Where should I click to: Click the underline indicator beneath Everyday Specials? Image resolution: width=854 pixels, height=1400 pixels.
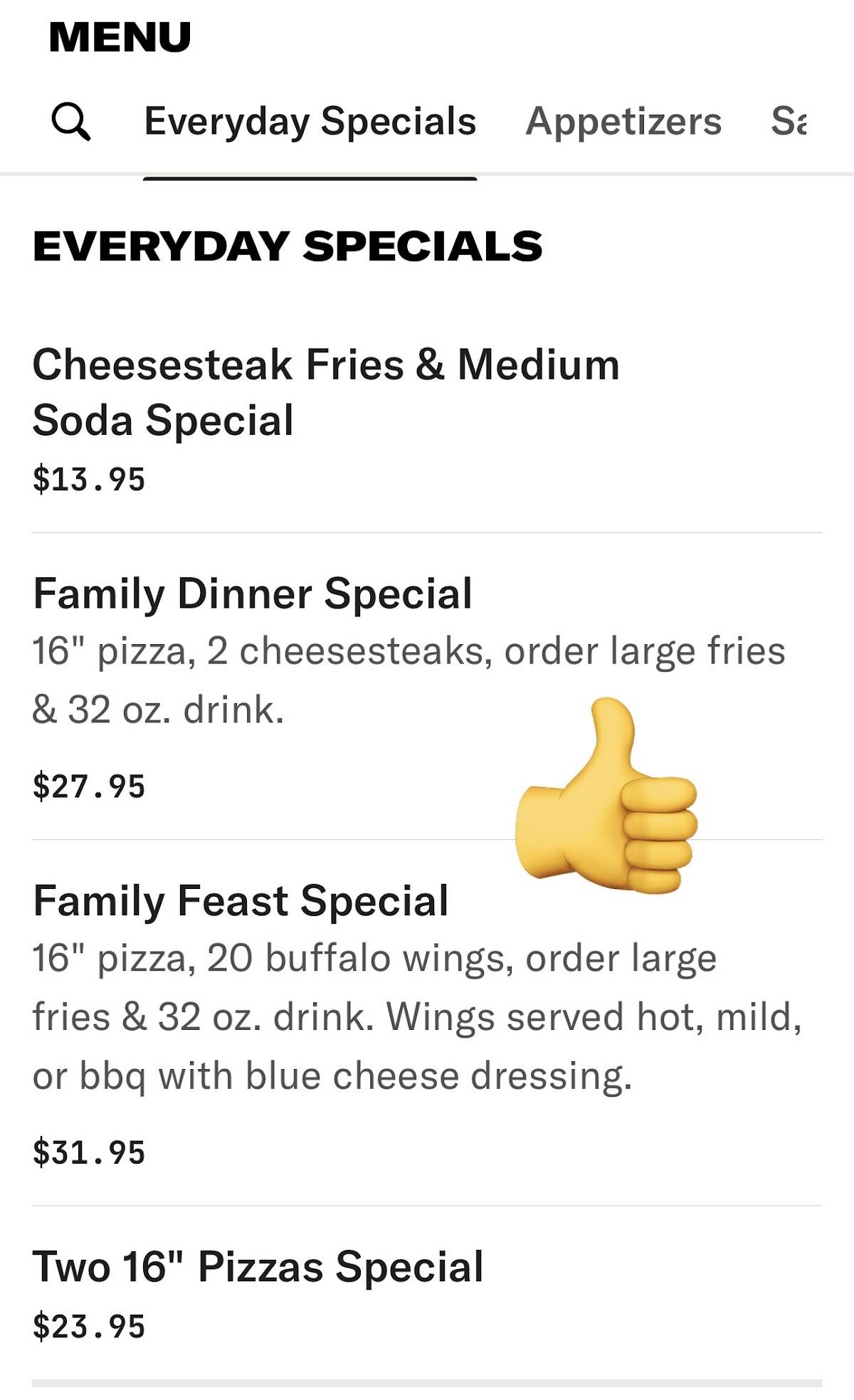310,178
